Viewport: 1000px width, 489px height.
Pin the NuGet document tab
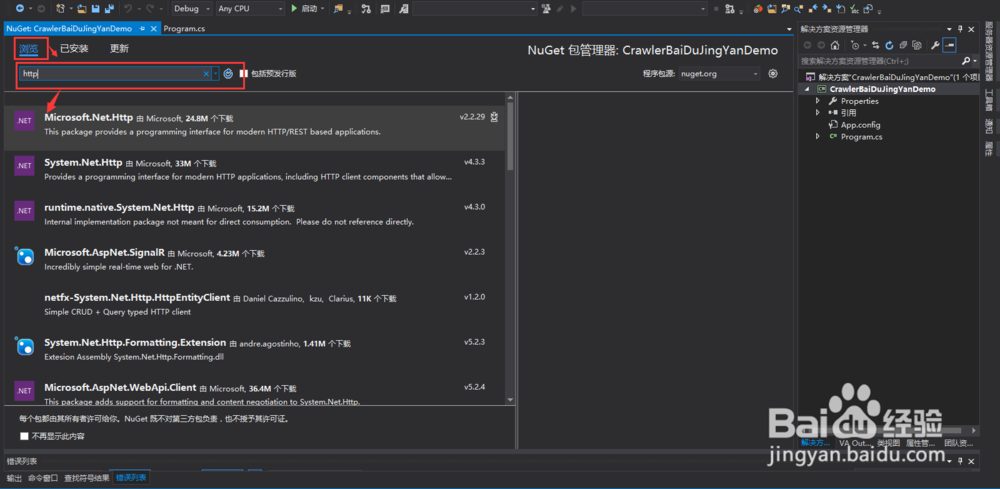[x=142, y=29]
